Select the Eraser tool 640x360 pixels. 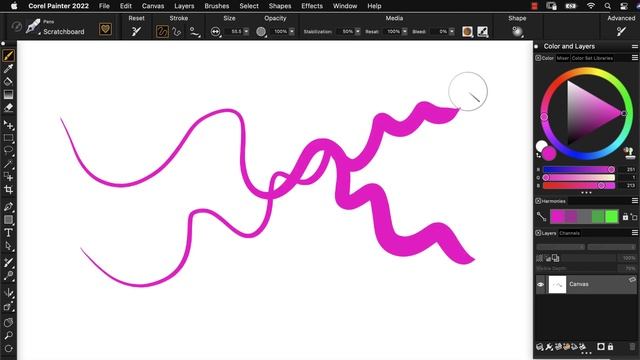tap(8, 107)
